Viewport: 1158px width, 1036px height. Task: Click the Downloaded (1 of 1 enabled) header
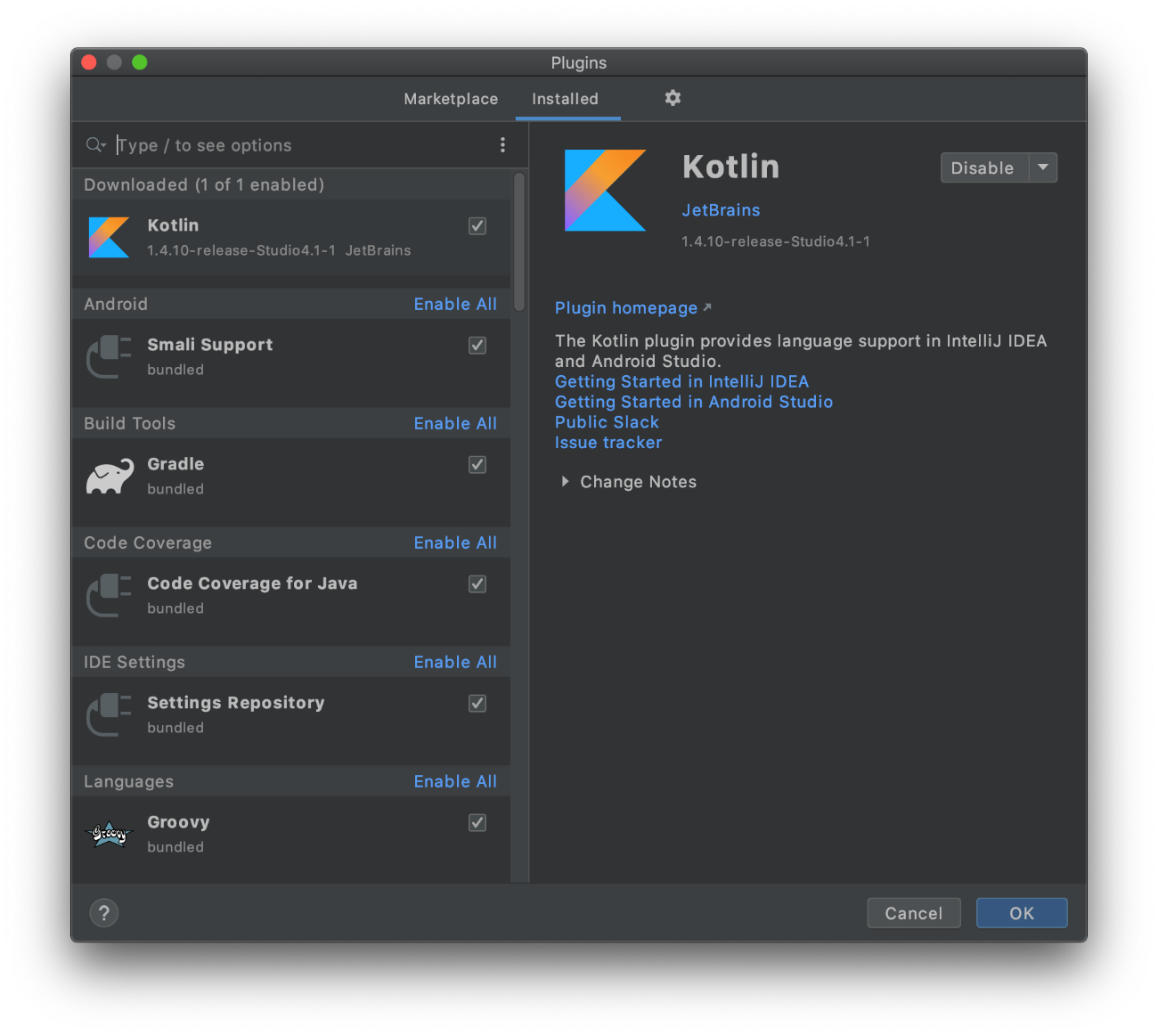coord(204,184)
